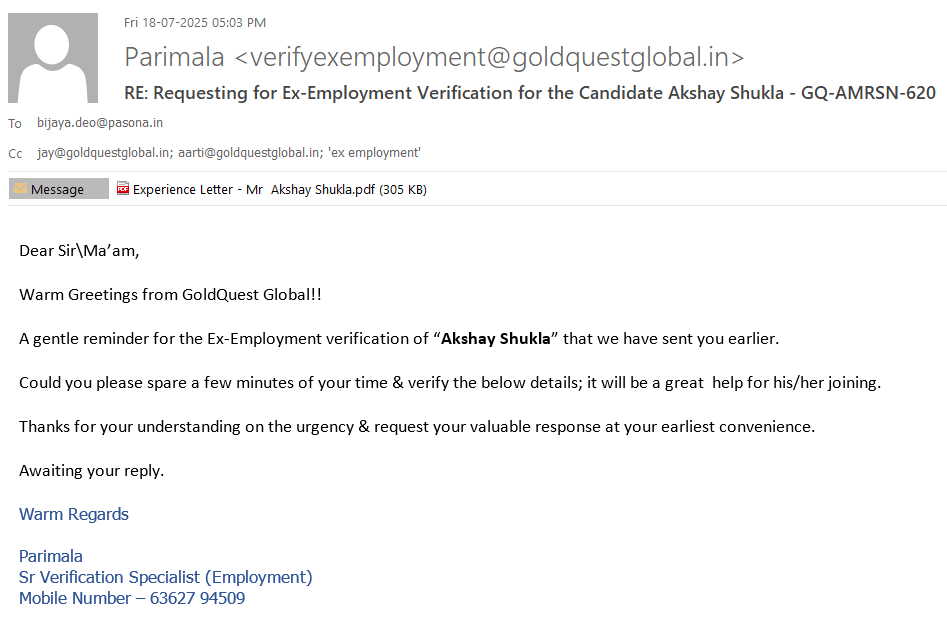Click the 'Warm Regards' closing text
This screenshot has height=620, width=947.
(74, 514)
